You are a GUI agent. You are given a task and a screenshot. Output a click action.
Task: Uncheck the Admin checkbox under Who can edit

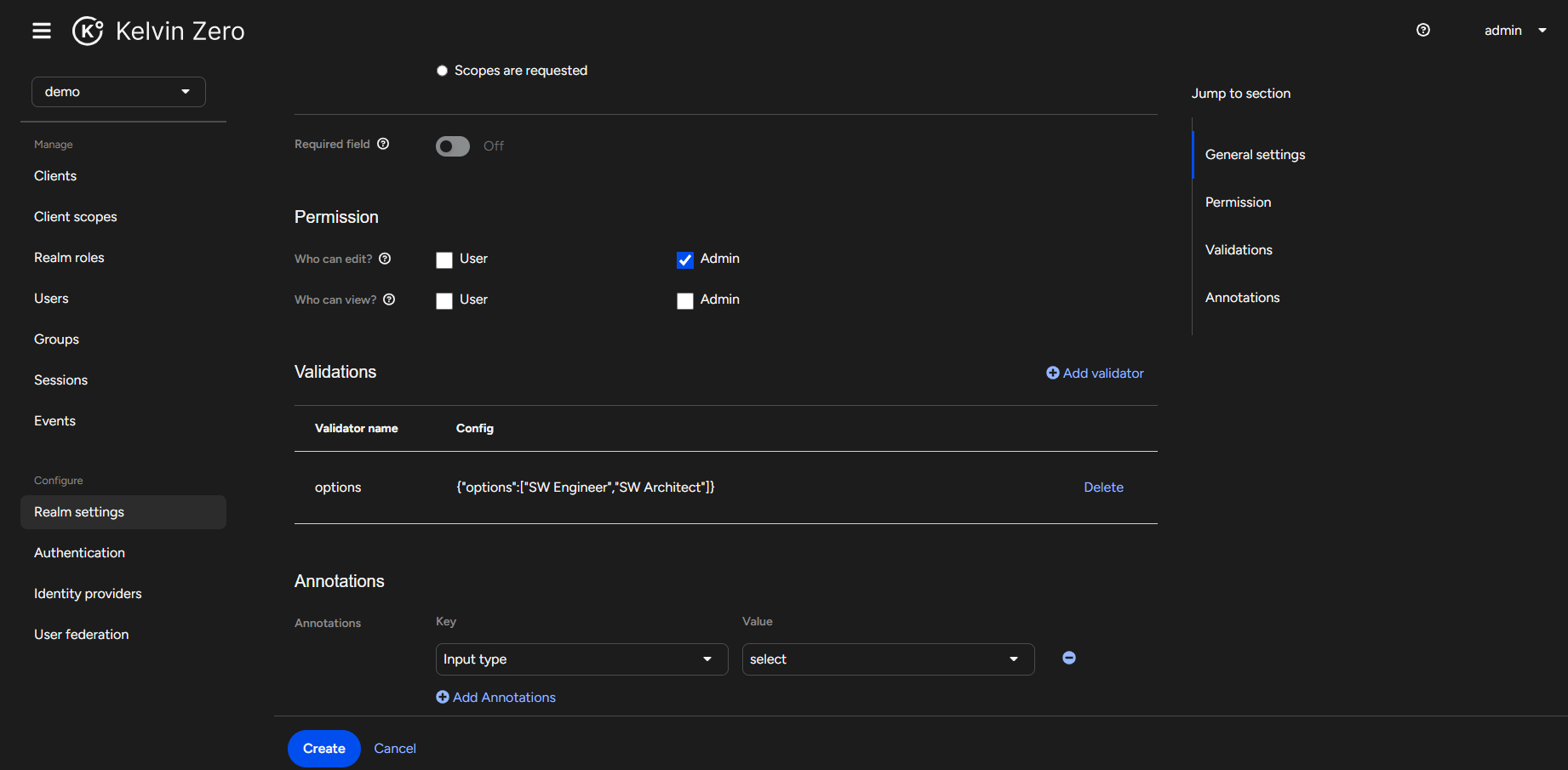pyautogui.click(x=685, y=260)
